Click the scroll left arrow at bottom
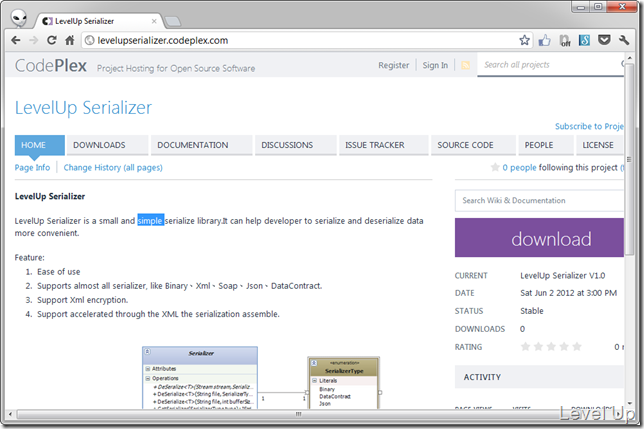 coord(10,414)
